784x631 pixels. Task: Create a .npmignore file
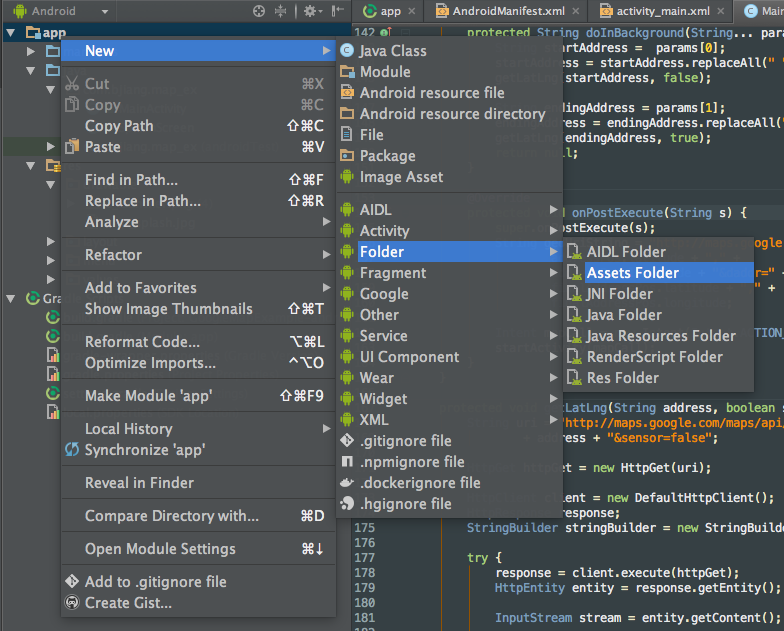(449, 462)
